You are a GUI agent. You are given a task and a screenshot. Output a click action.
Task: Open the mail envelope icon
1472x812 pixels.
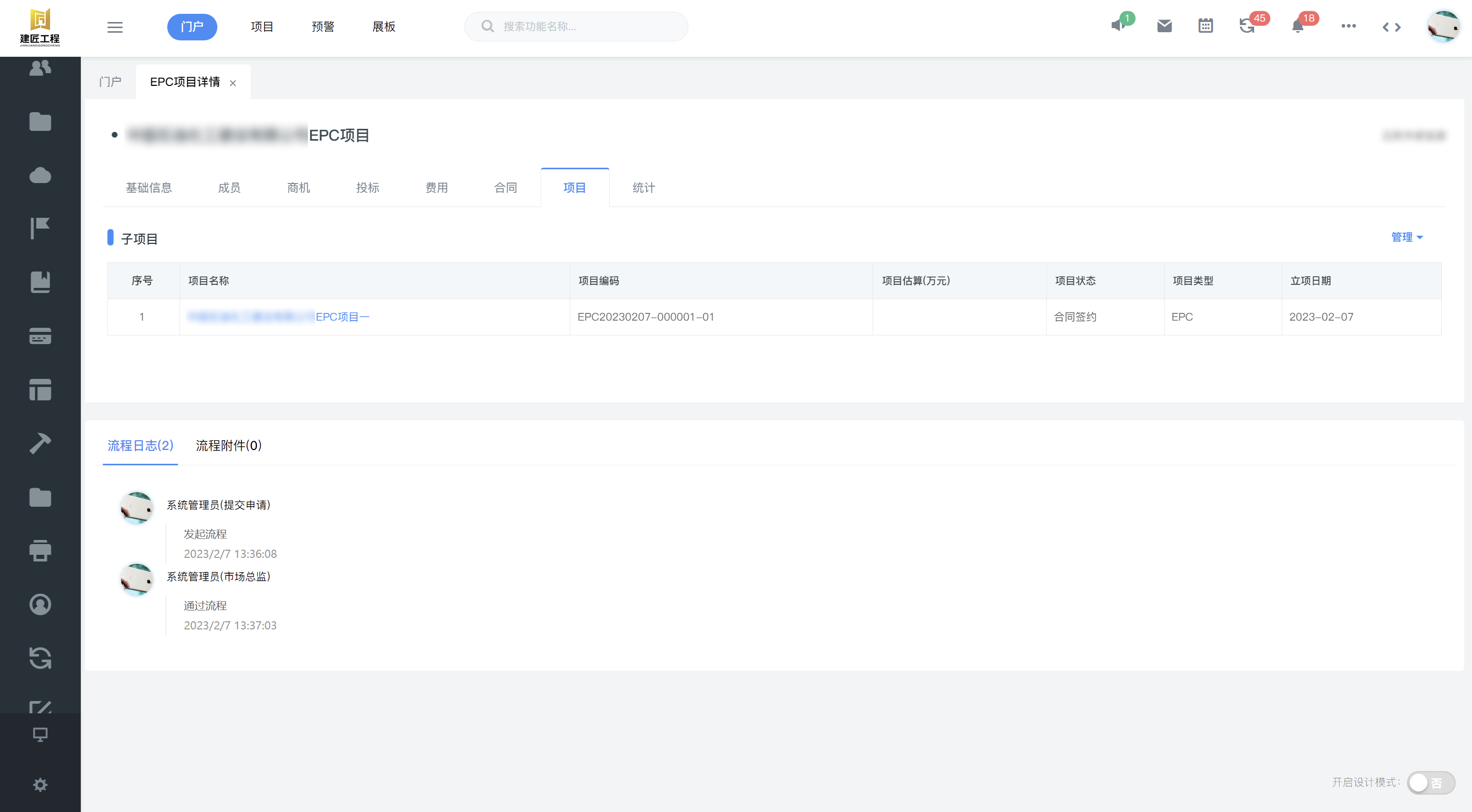1164,26
